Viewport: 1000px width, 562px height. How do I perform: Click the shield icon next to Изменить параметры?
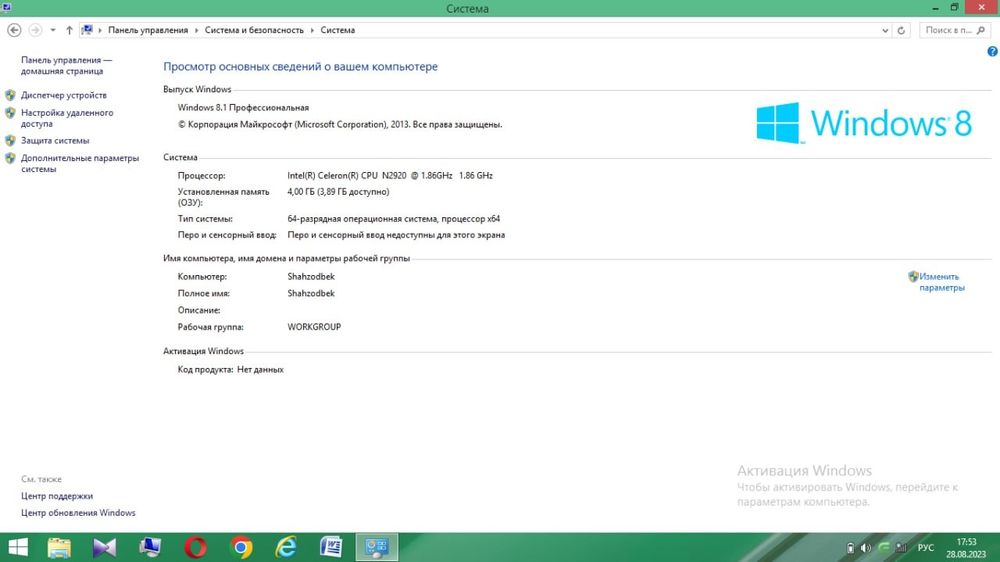[913, 276]
